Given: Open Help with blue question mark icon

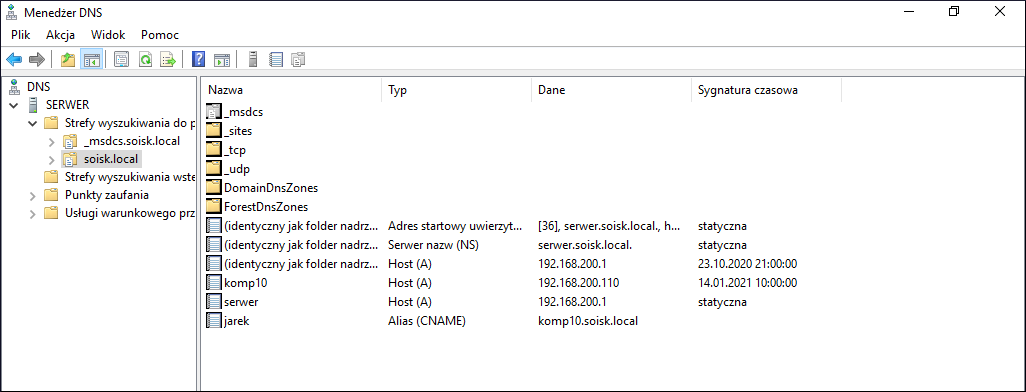Looking at the screenshot, I should (198, 60).
